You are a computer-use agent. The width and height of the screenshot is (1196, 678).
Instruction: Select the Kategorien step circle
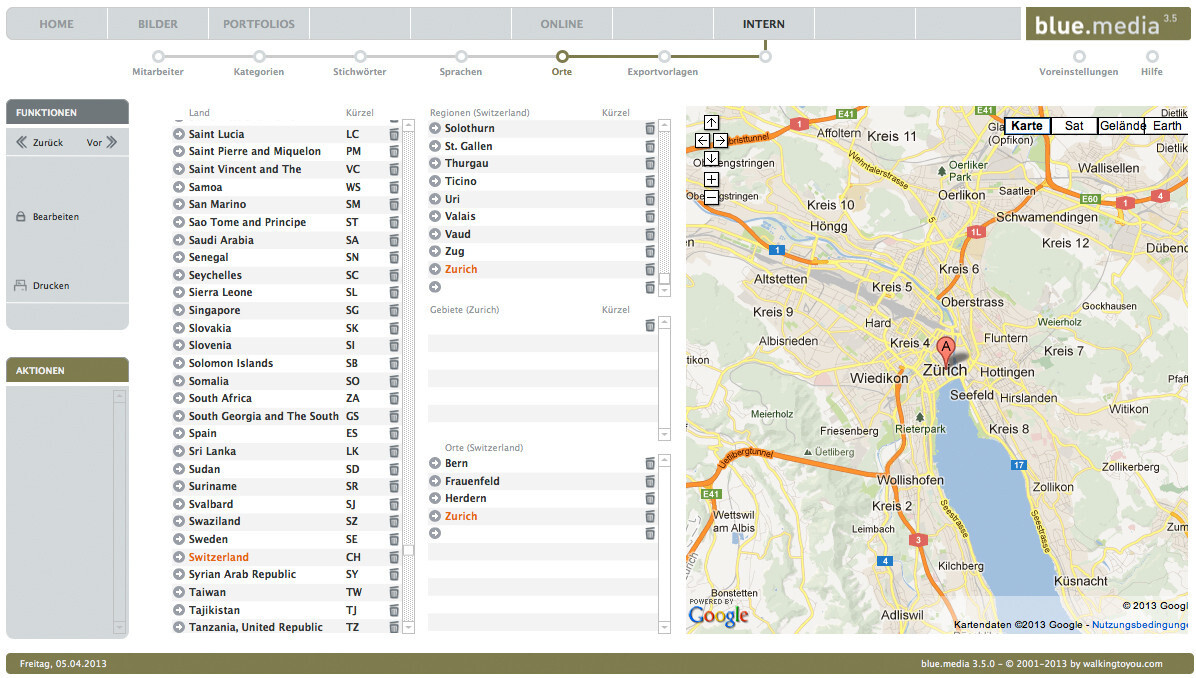259,57
